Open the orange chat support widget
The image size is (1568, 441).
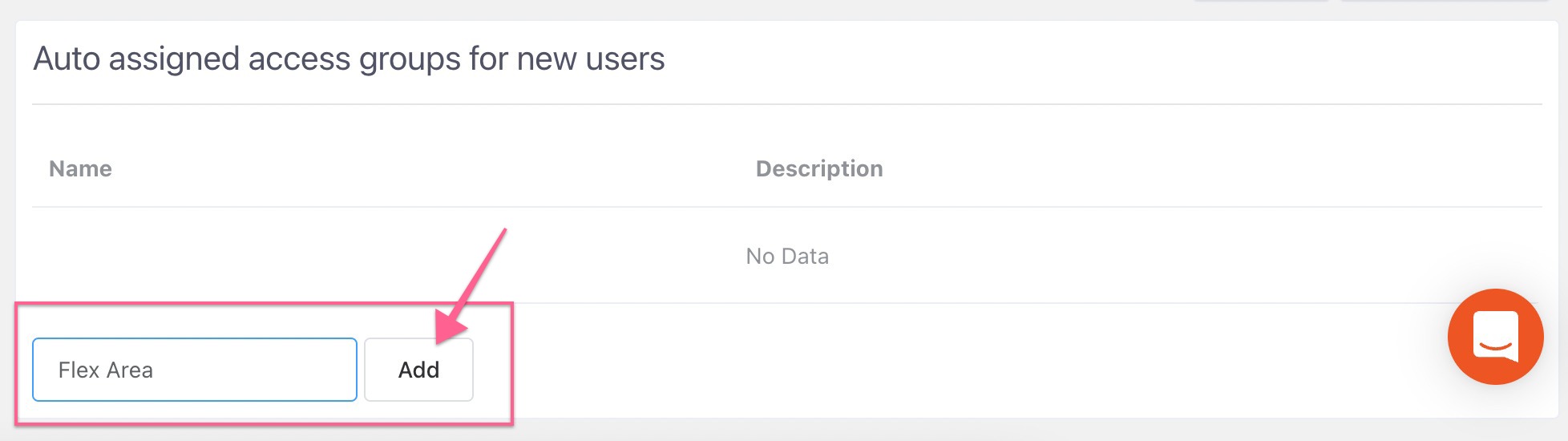click(x=1495, y=337)
